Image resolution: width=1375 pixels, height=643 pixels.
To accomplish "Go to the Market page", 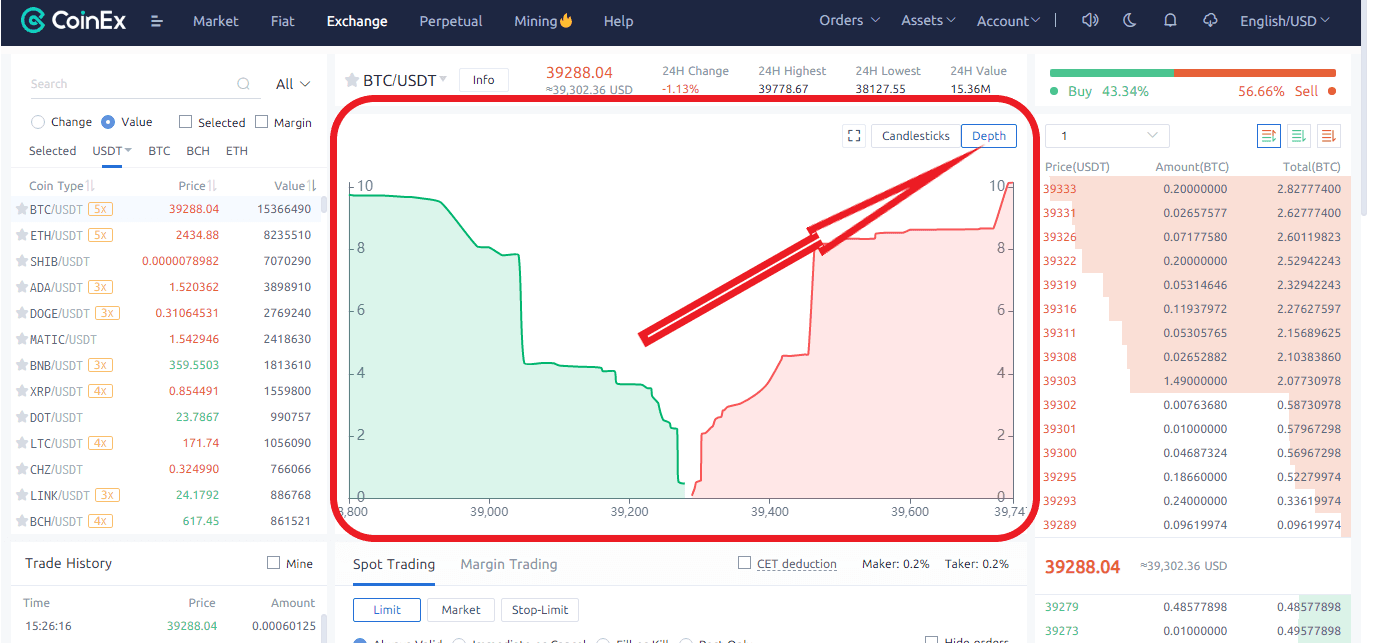I will 216,21.
